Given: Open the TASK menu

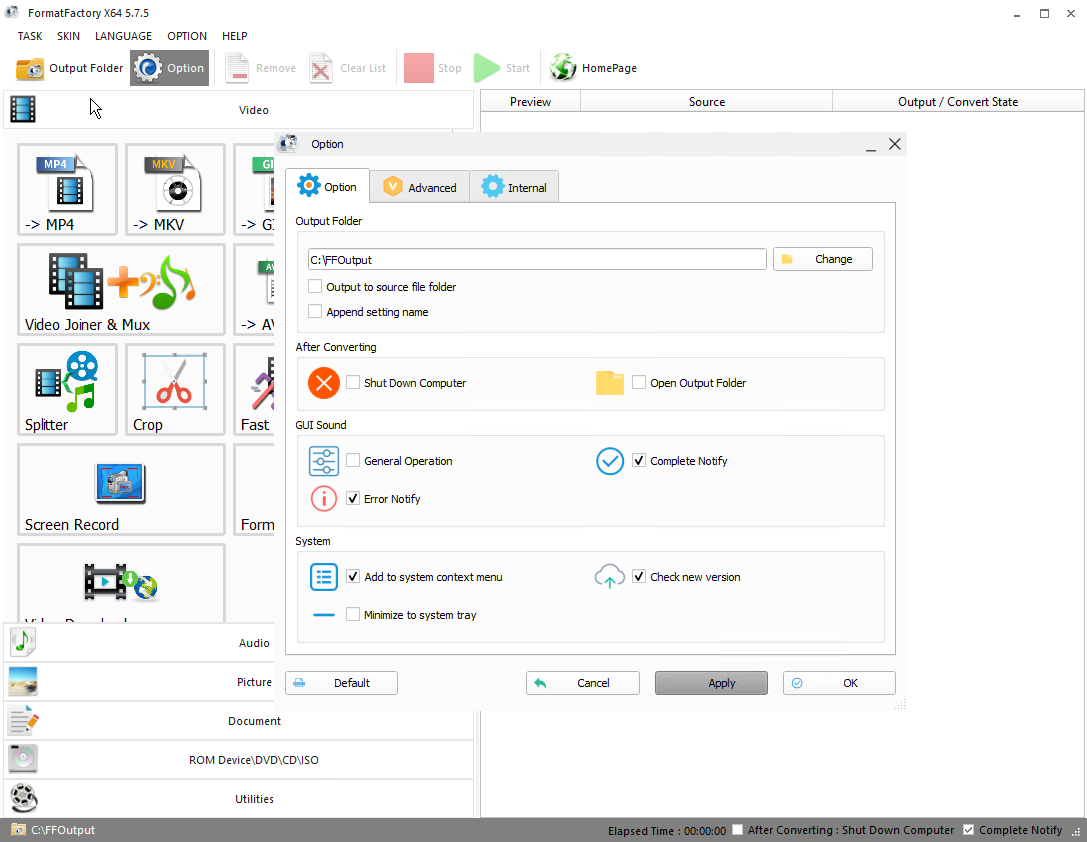Looking at the screenshot, I should point(30,36).
